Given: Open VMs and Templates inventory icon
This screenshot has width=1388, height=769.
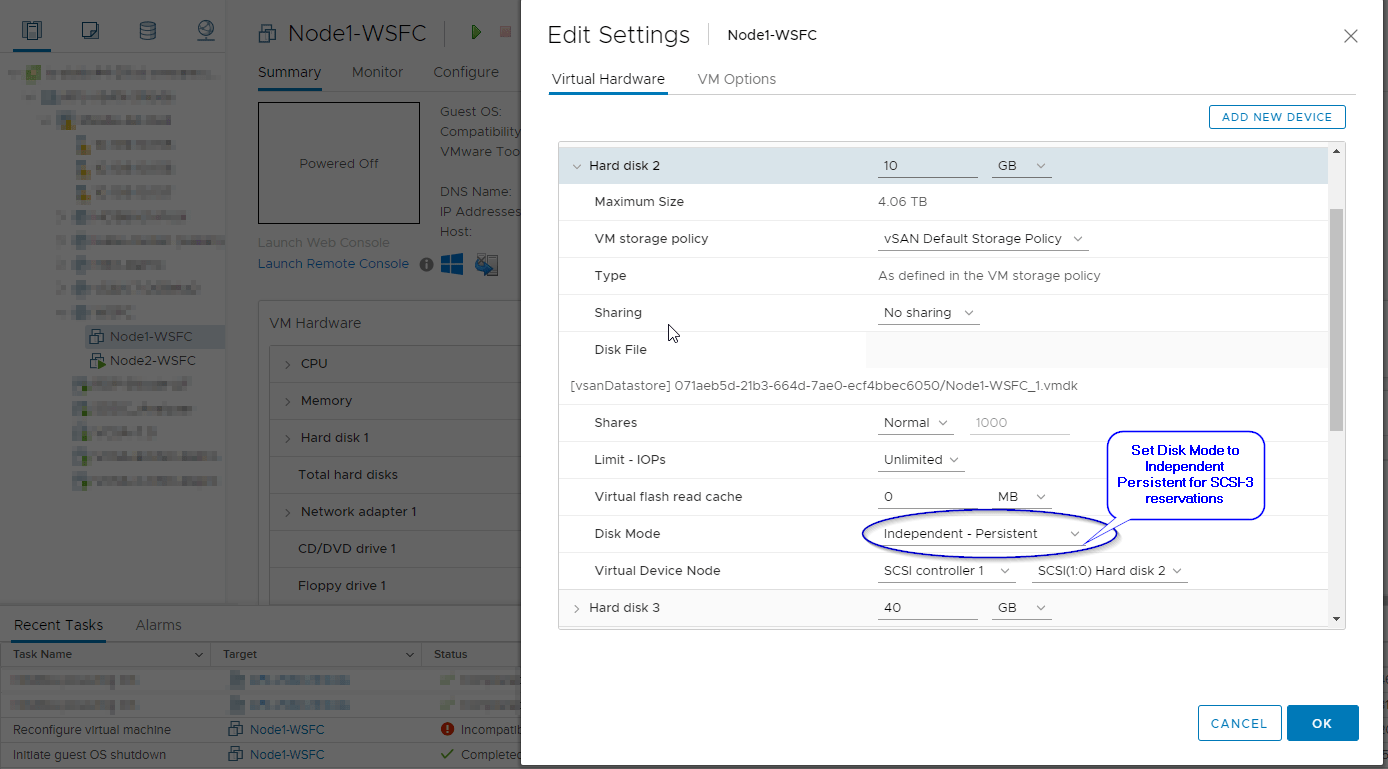Looking at the screenshot, I should click(91, 30).
